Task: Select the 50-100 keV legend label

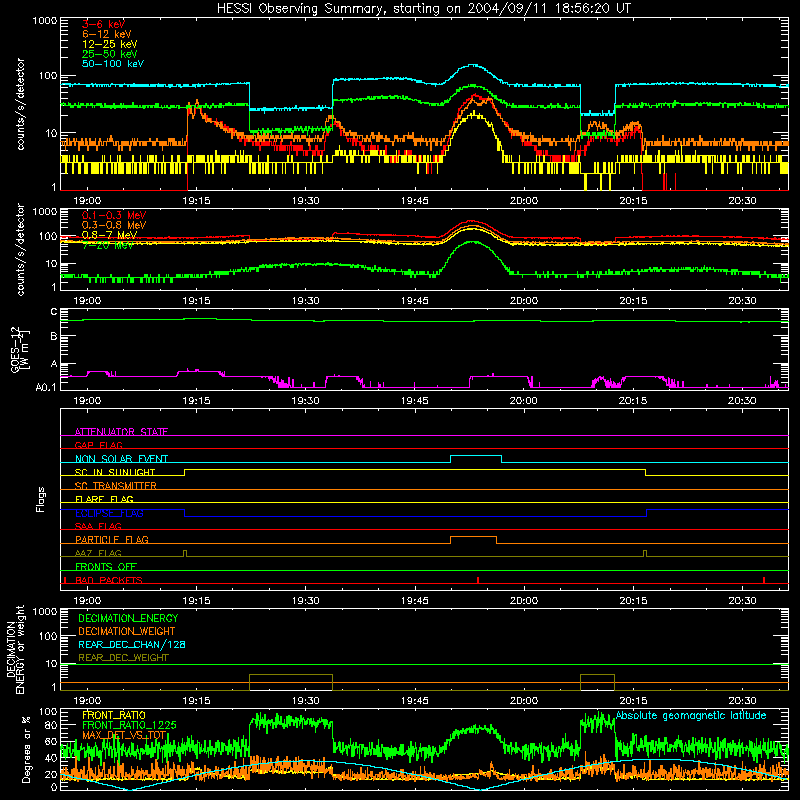Action: [x=113, y=64]
